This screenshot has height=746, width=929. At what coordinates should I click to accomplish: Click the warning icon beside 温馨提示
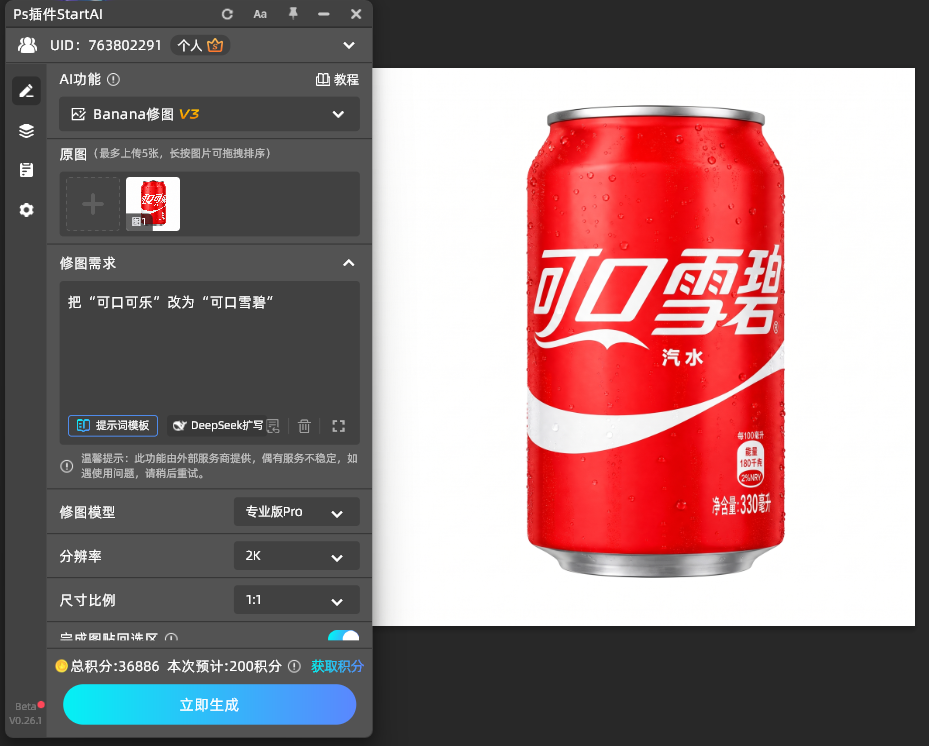click(67, 466)
